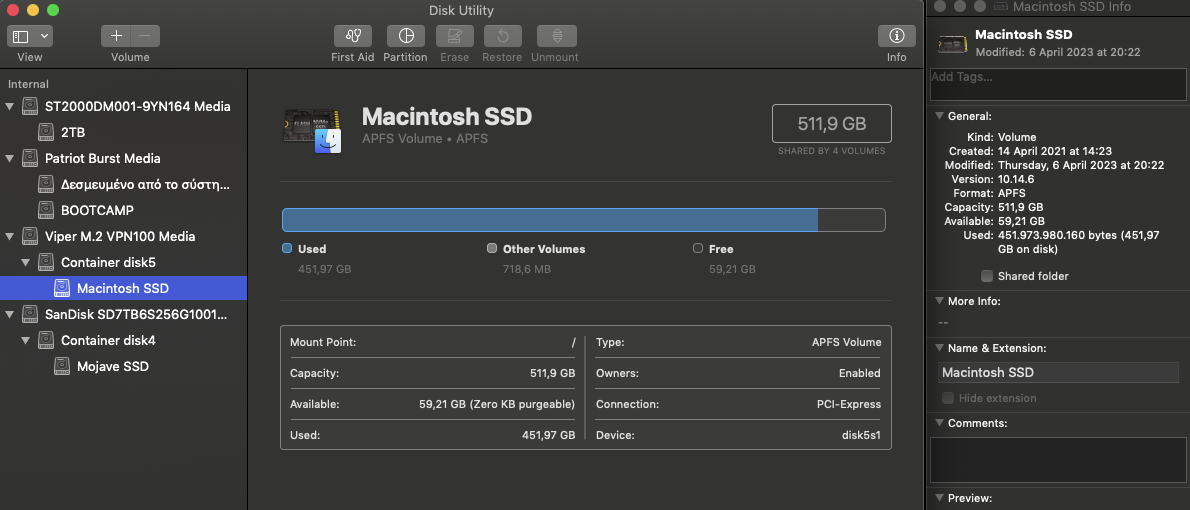Click the Comments text area
The height and width of the screenshot is (510, 1190).
(1058, 460)
